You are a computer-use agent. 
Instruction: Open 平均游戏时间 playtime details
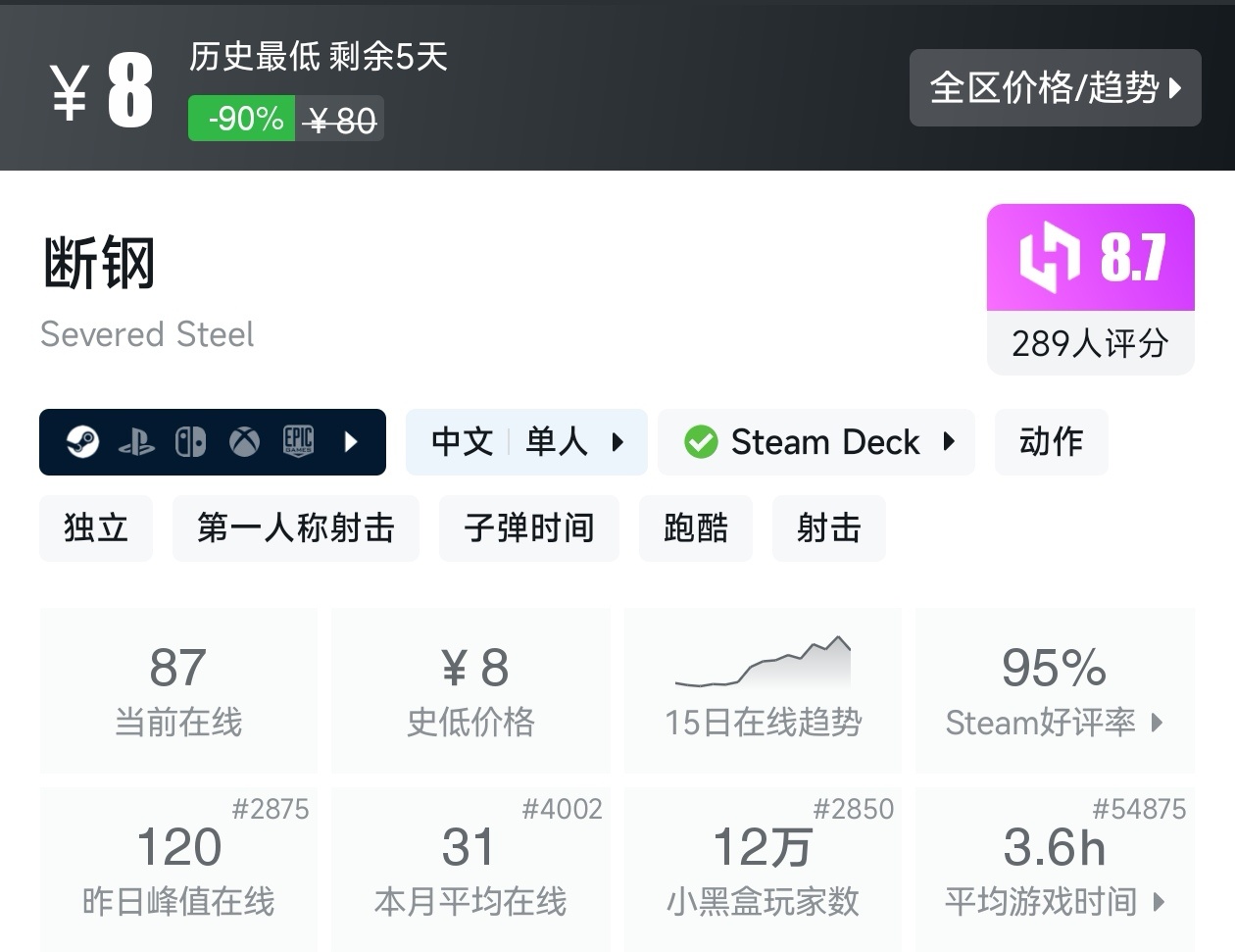(x=1055, y=901)
